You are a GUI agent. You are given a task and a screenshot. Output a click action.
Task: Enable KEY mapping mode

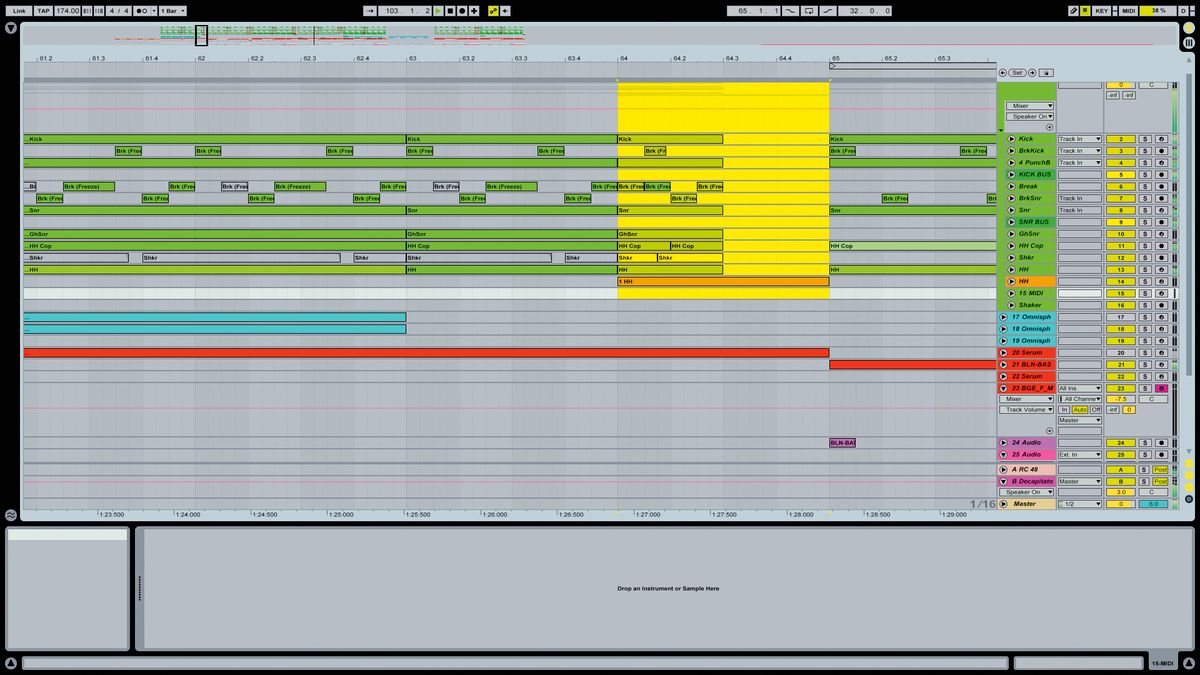(1102, 10)
